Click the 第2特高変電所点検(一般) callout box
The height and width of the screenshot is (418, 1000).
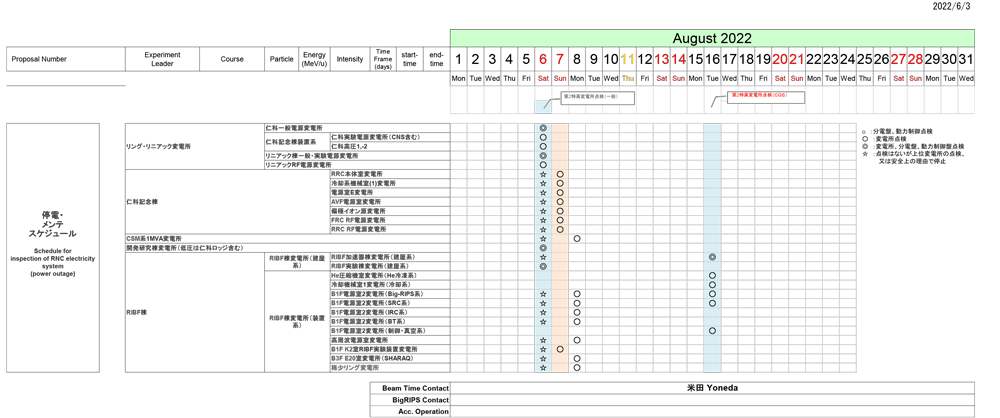(598, 98)
